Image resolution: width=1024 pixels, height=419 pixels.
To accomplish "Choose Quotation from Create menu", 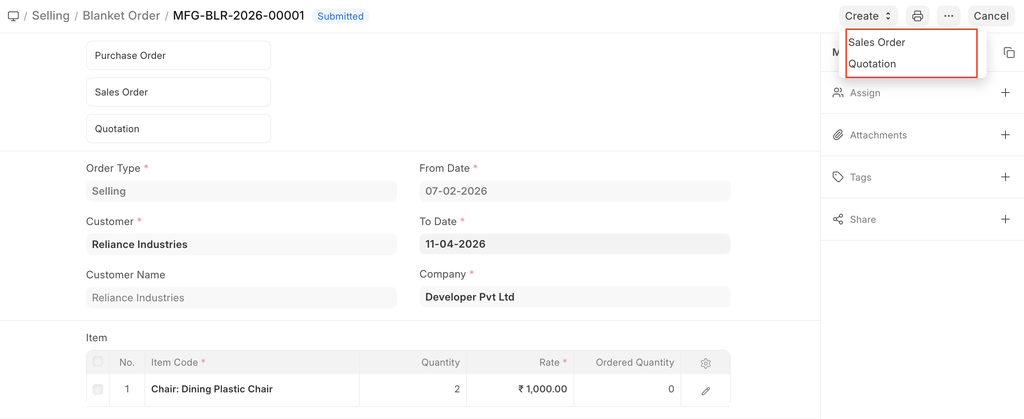I will click(872, 64).
